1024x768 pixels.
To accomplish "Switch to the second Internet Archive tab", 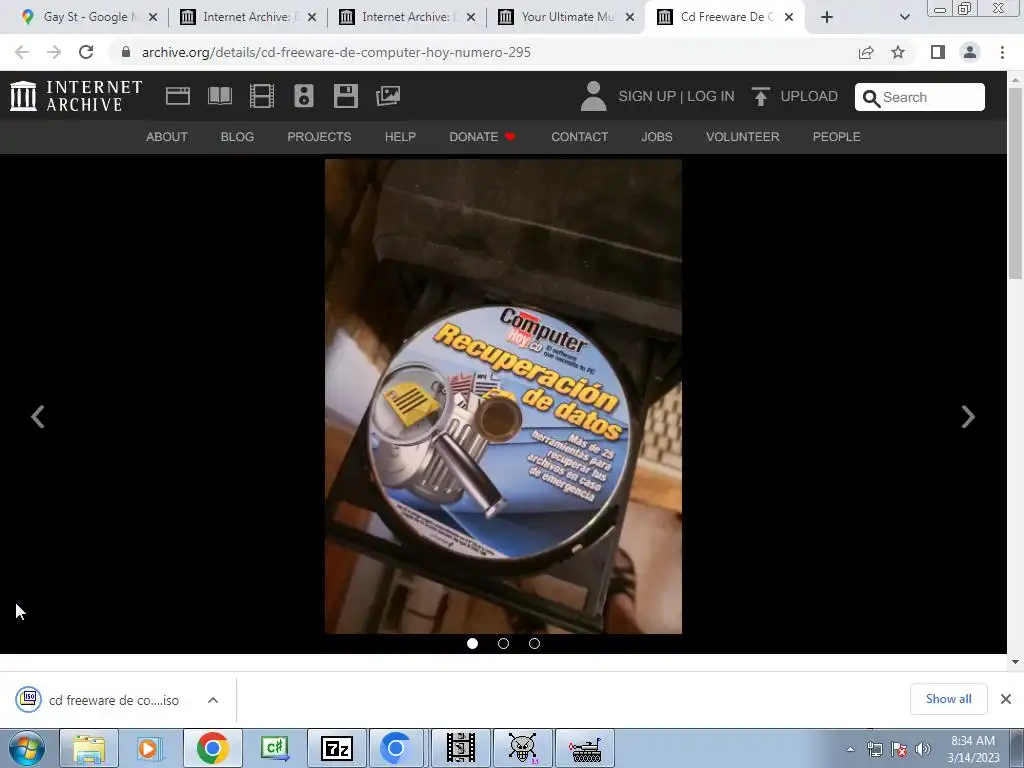I will [246, 17].
